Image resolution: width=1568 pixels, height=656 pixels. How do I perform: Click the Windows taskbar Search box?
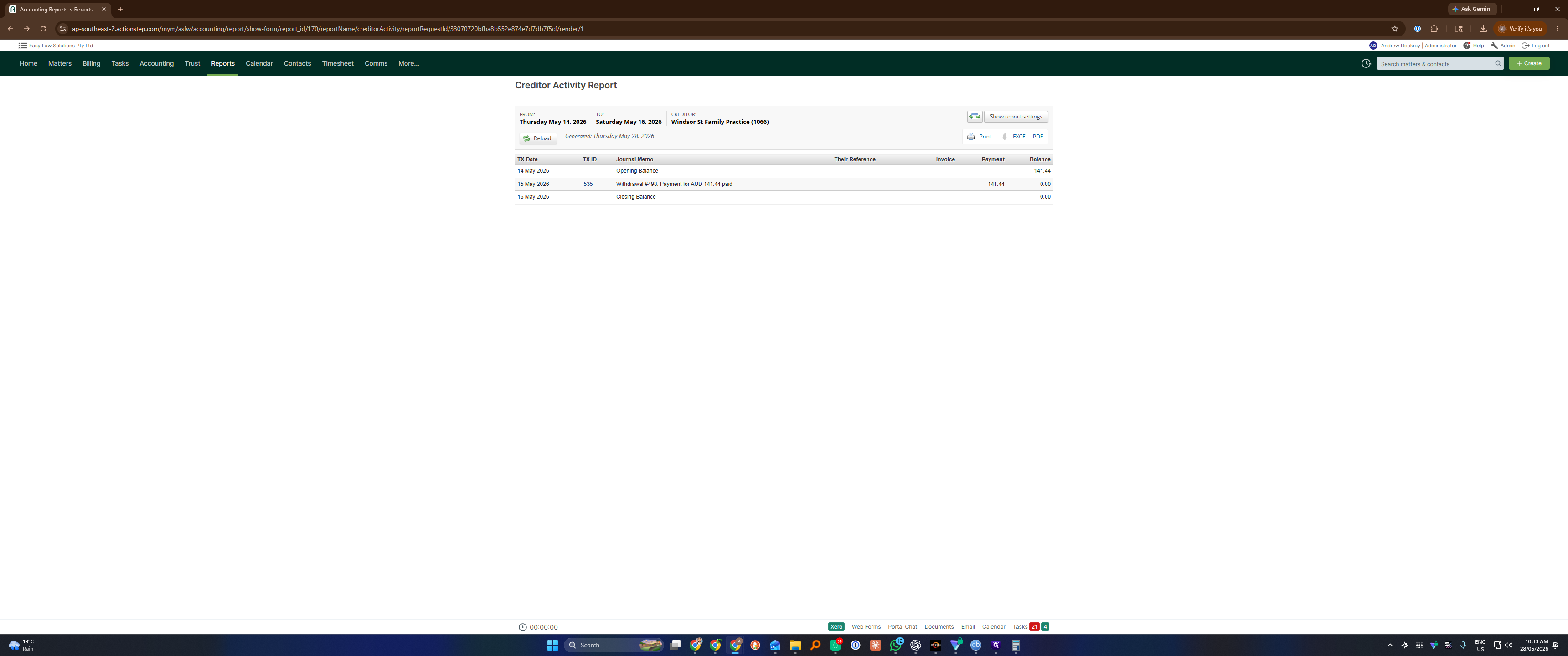[x=614, y=645]
